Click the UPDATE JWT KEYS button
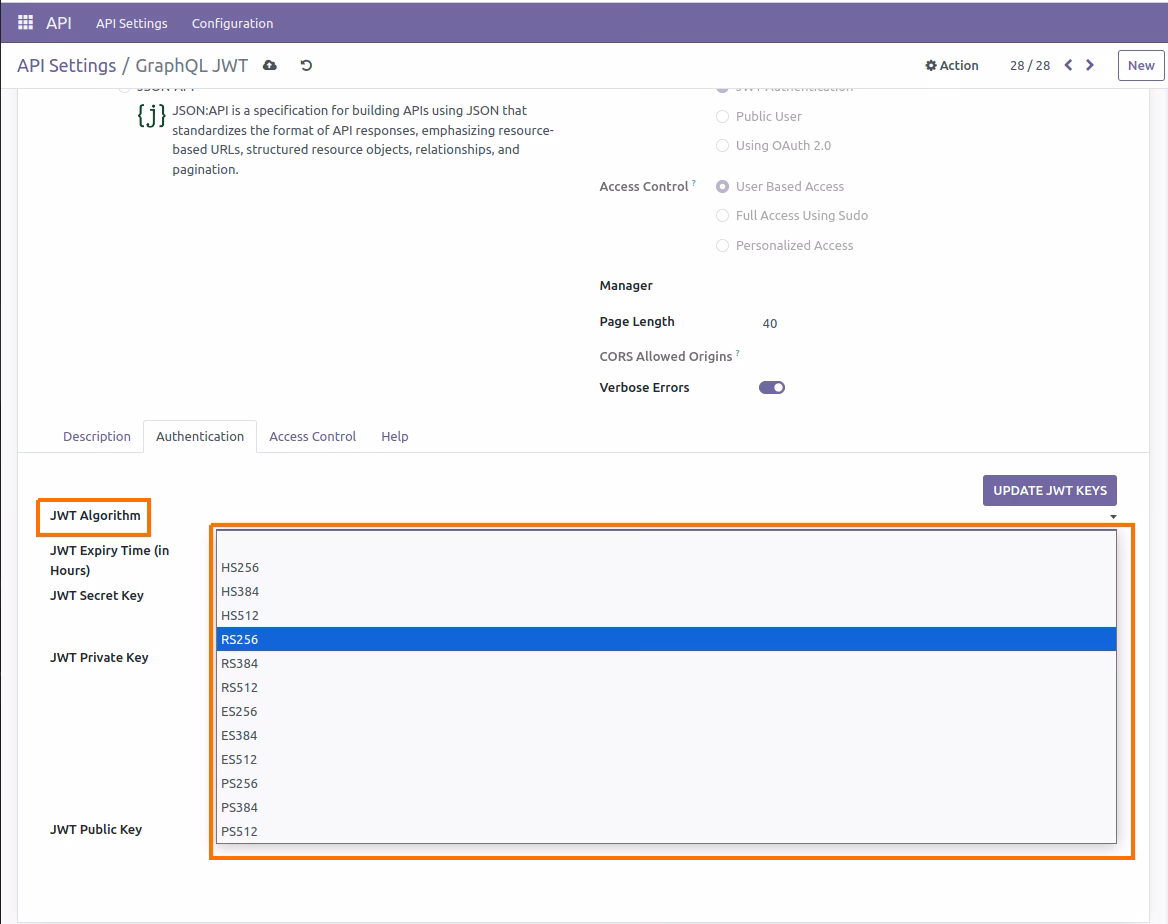 coord(1050,490)
